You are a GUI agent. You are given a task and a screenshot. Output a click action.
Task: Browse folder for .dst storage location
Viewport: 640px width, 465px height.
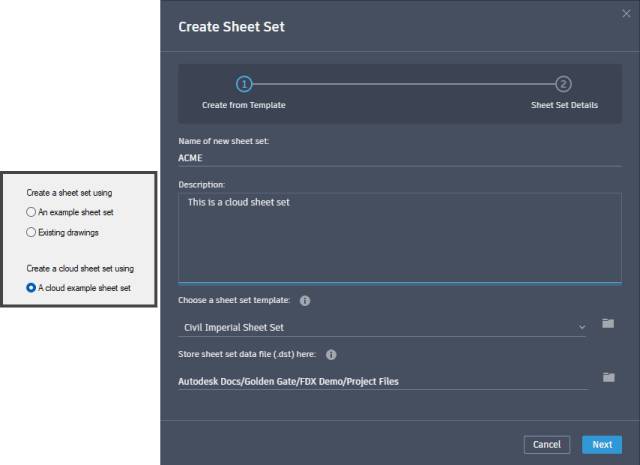(x=609, y=377)
